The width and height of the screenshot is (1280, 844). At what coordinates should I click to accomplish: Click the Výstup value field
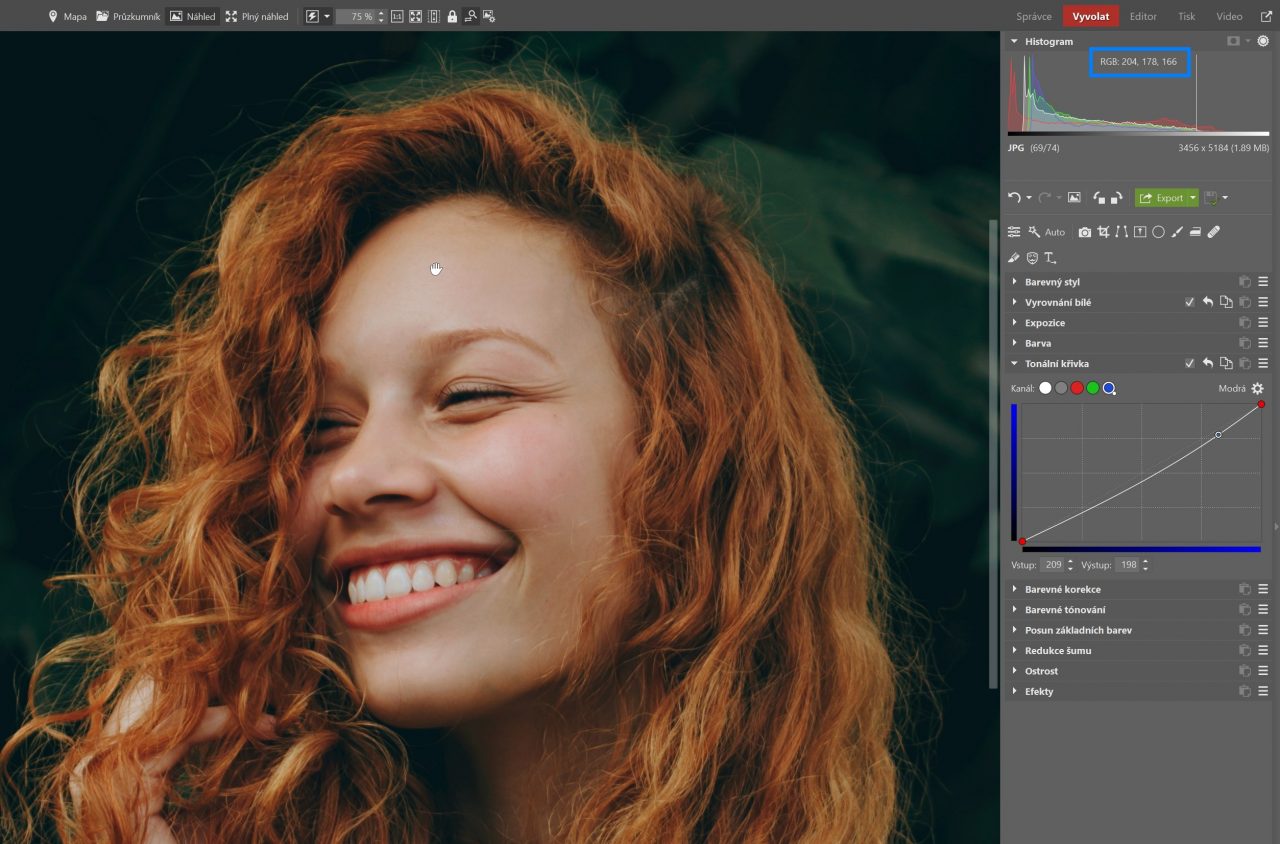[x=1127, y=565]
